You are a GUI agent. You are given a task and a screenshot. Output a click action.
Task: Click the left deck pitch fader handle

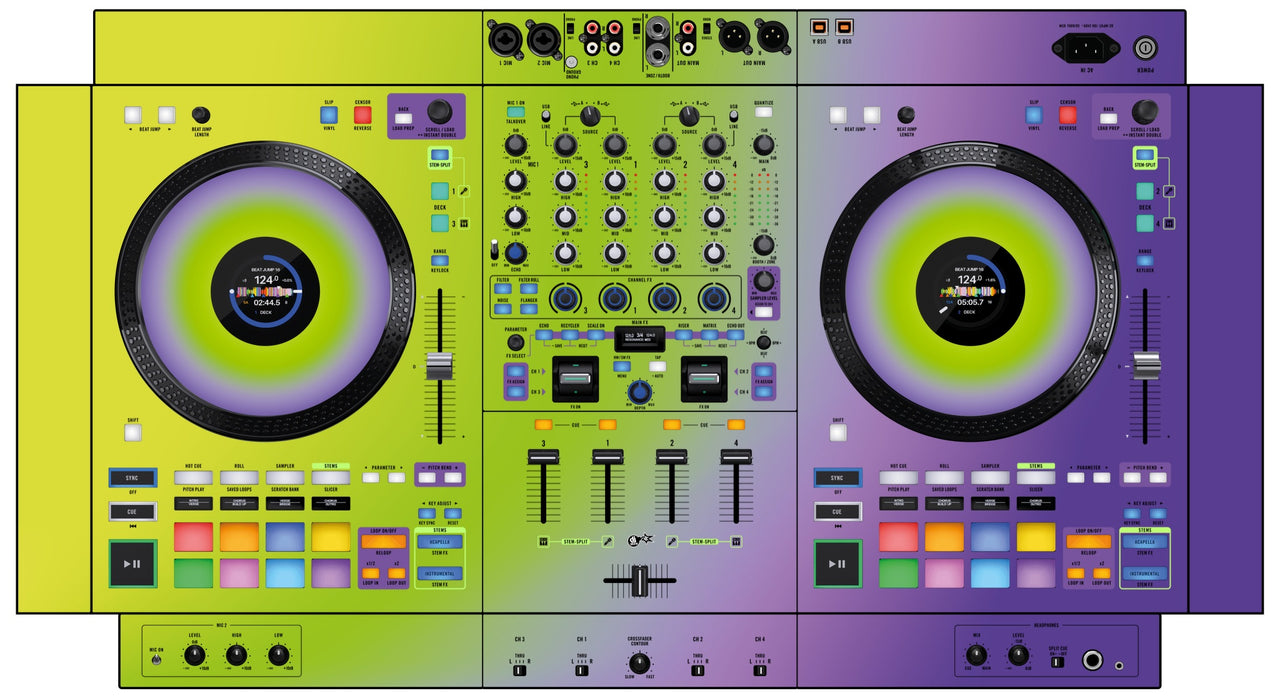(440, 366)
